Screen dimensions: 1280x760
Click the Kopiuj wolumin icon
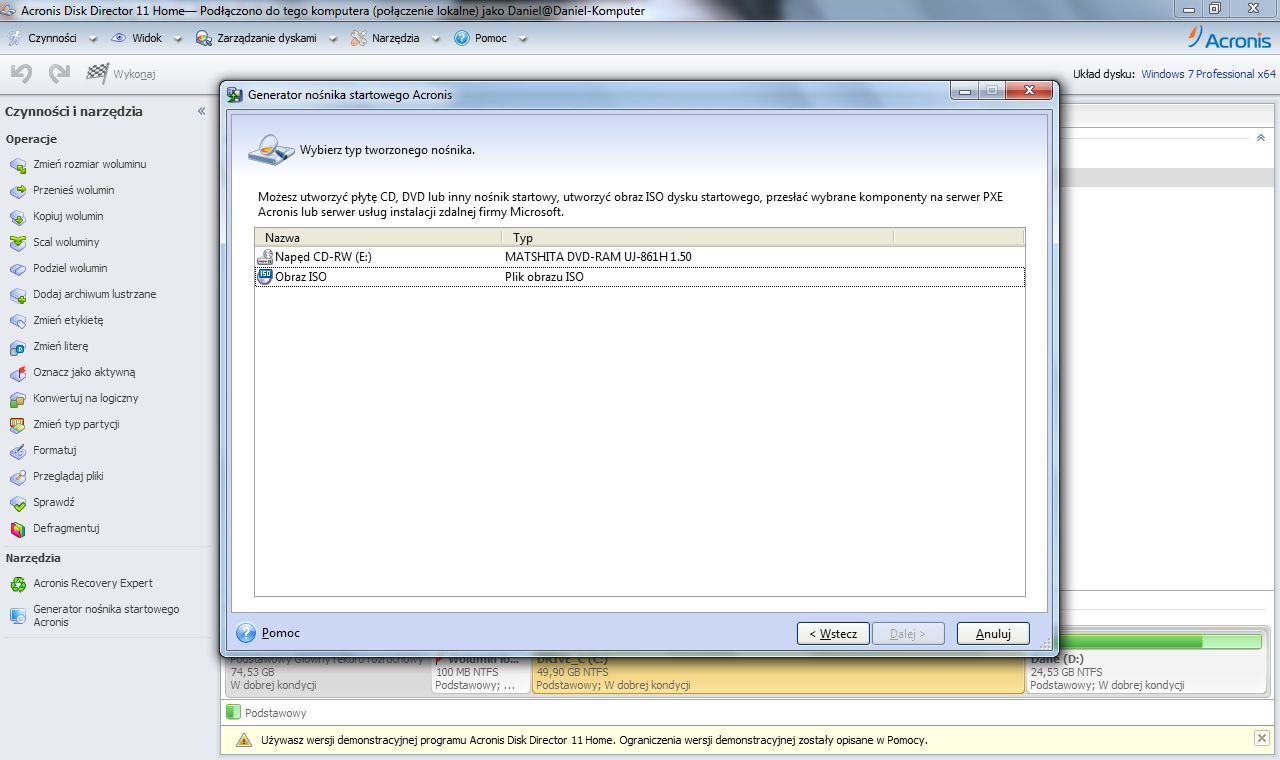17,216
